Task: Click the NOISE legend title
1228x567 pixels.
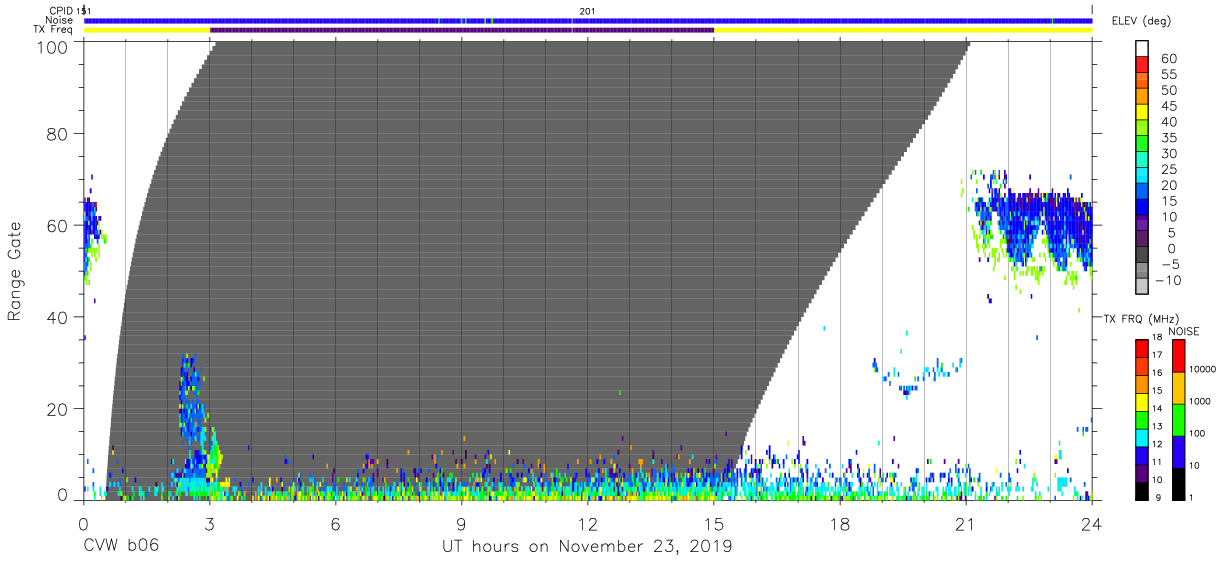Action: (x=1183, y=331)
